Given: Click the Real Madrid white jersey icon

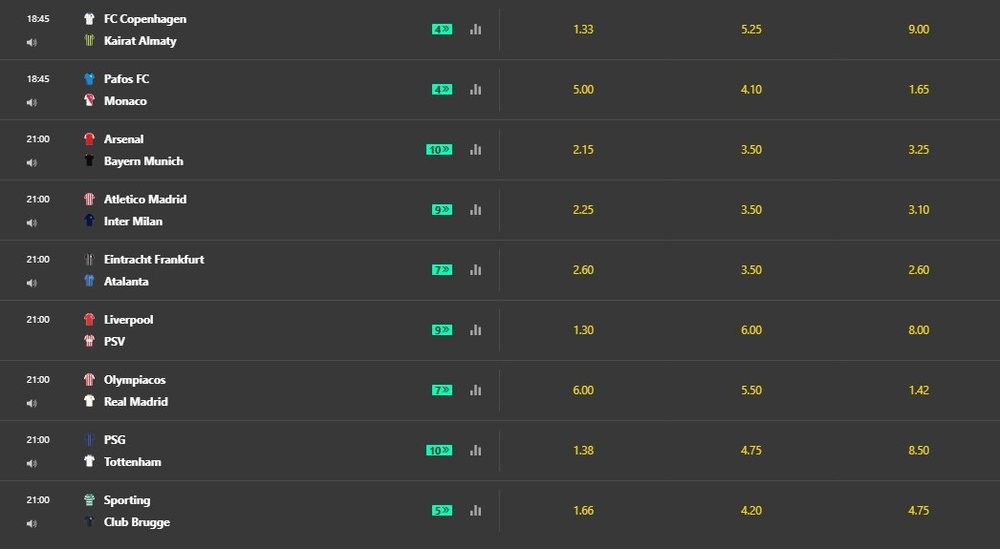Looking at the screenshot, I should pyautogui.click(x=89, y=402).
